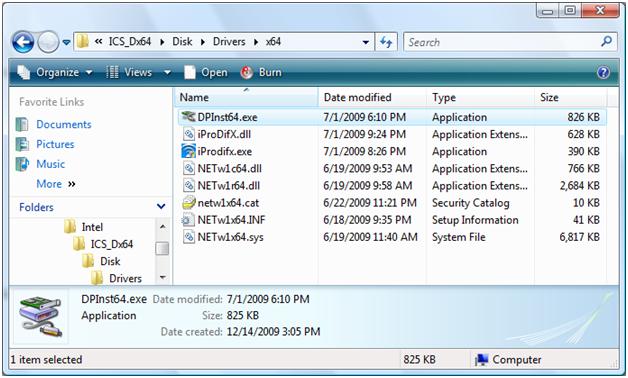Select the NETw1r64.dll file icon

coord(189,185)
